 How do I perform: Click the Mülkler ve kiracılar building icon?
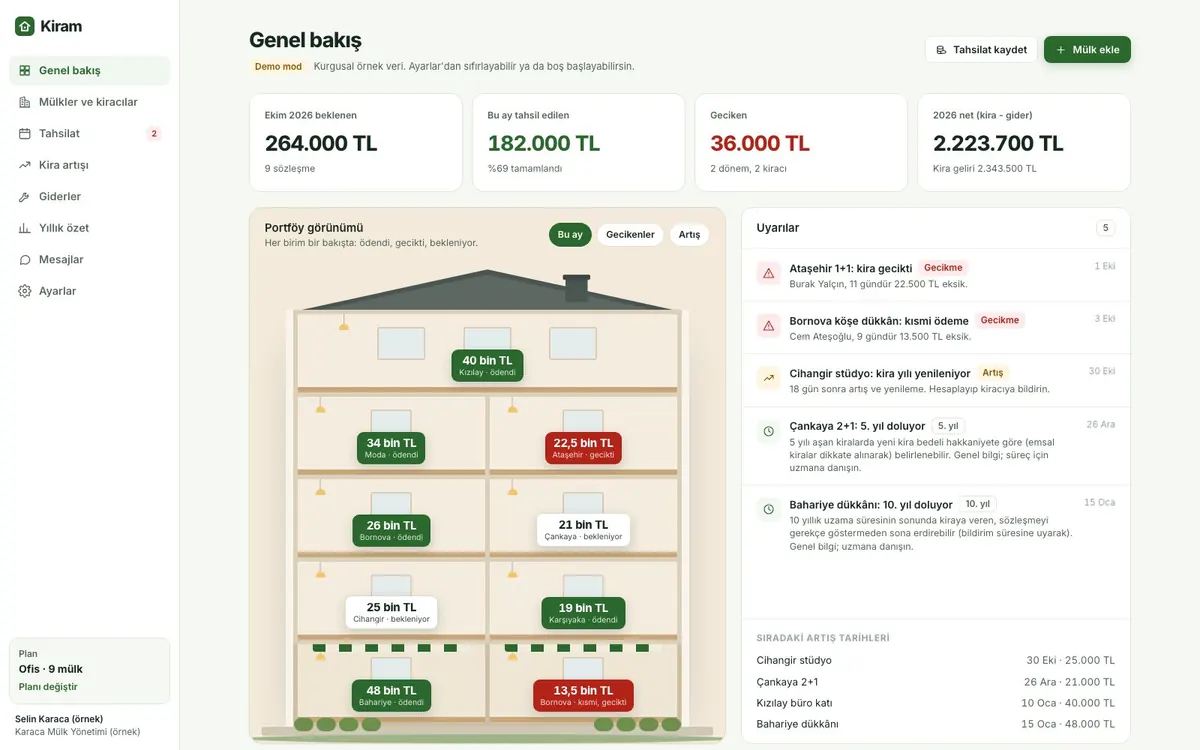25,102
